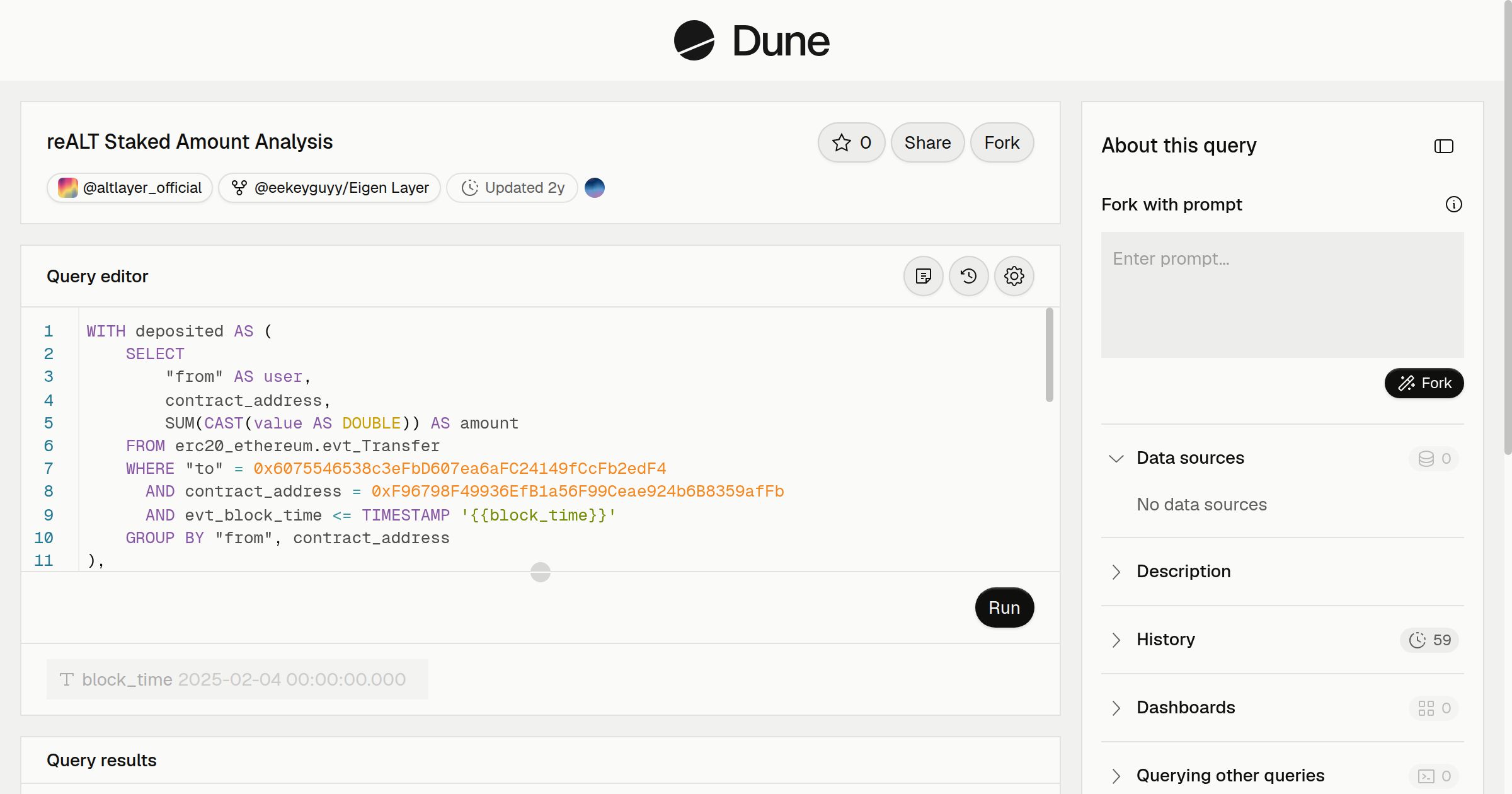Click the Dashboards count badge

(x=1434, y=708)
